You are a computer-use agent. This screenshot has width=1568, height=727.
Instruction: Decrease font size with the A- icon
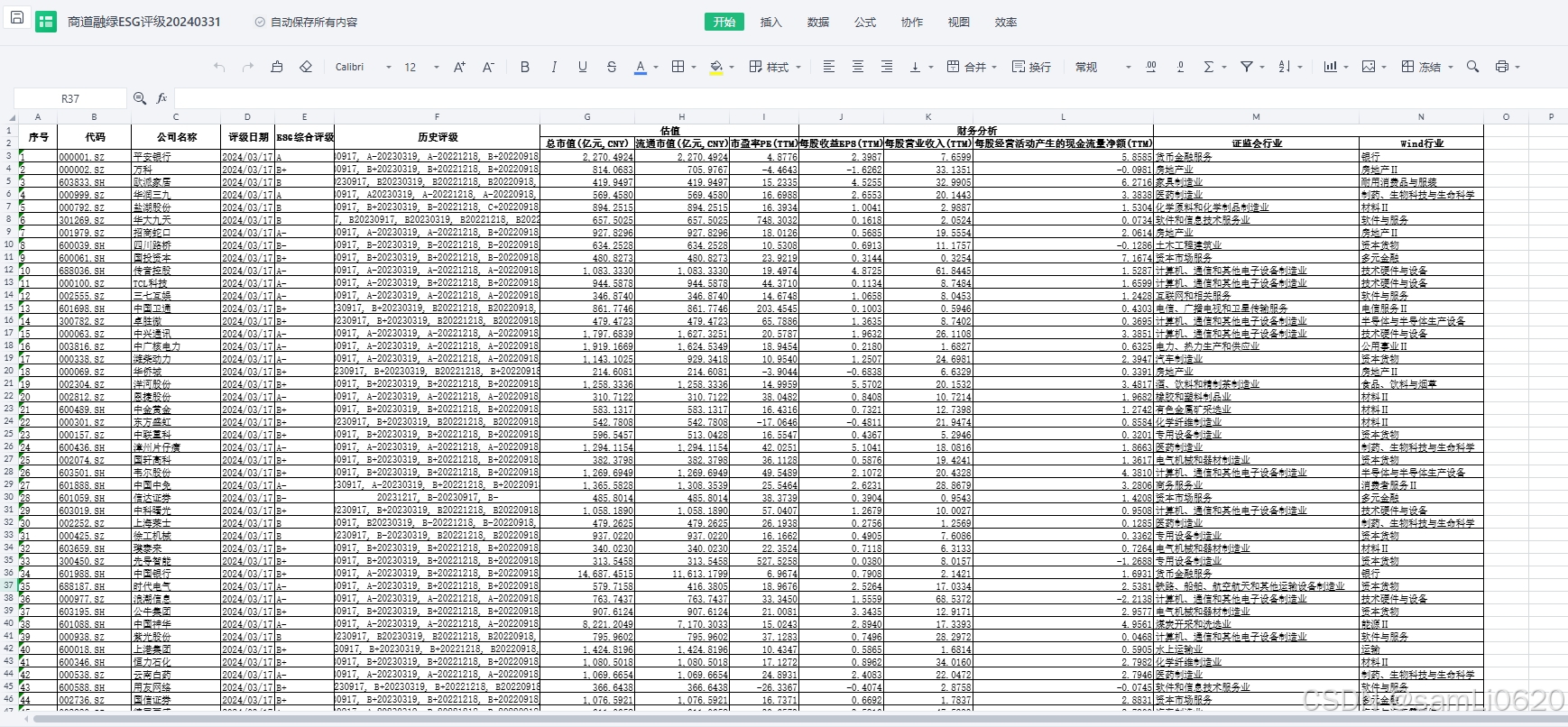click(x=488, y=67)
